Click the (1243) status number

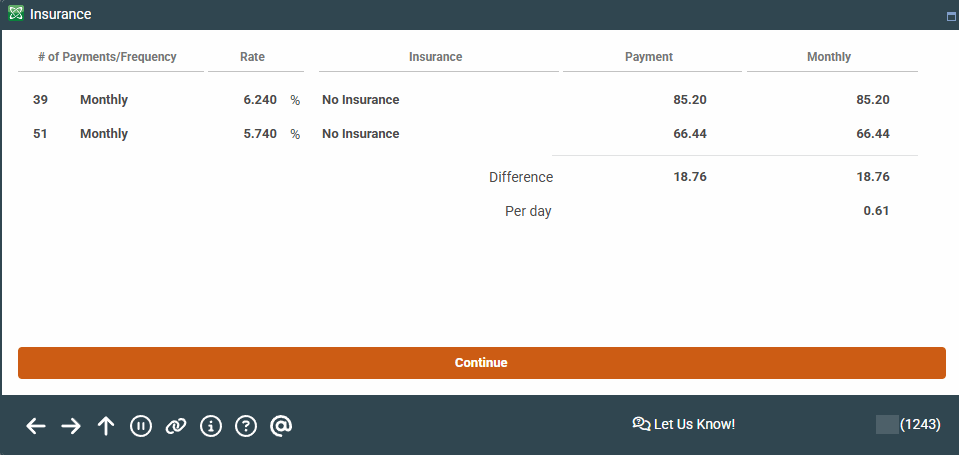[x=920, y=424]
